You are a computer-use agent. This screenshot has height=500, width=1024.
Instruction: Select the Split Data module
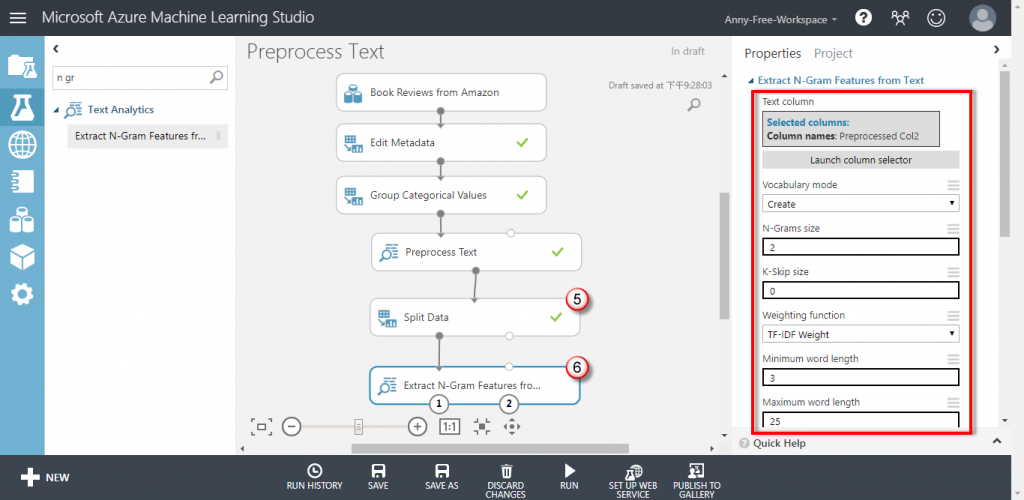tap(475, 317)
